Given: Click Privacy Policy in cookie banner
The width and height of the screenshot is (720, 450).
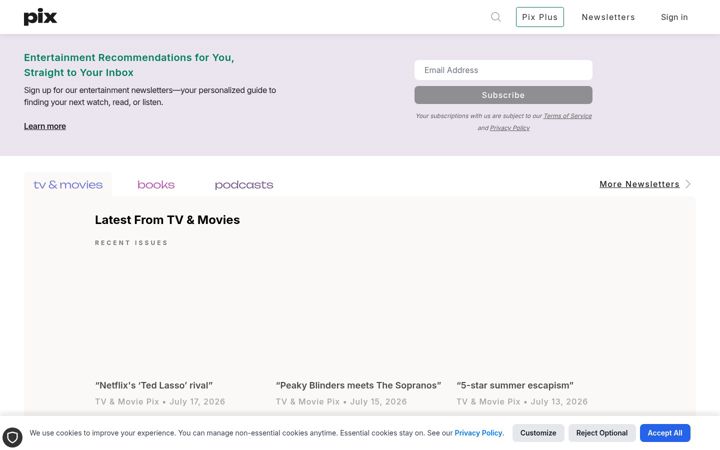Looking at the screenshot, I should pyautogui.click(x=478, y=433).
